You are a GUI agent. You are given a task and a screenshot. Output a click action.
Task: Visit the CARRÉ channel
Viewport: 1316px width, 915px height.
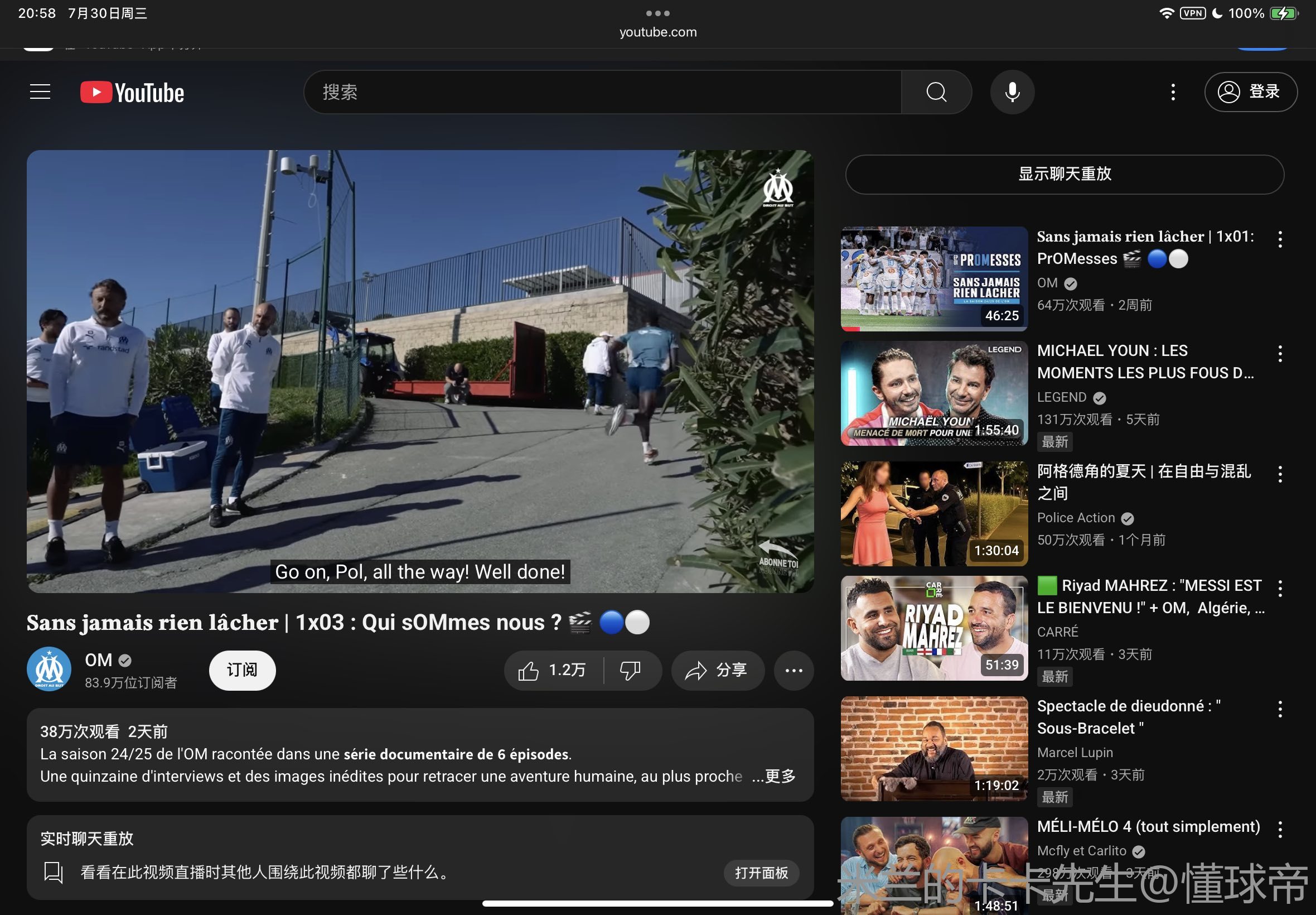tap(1058, 632)
